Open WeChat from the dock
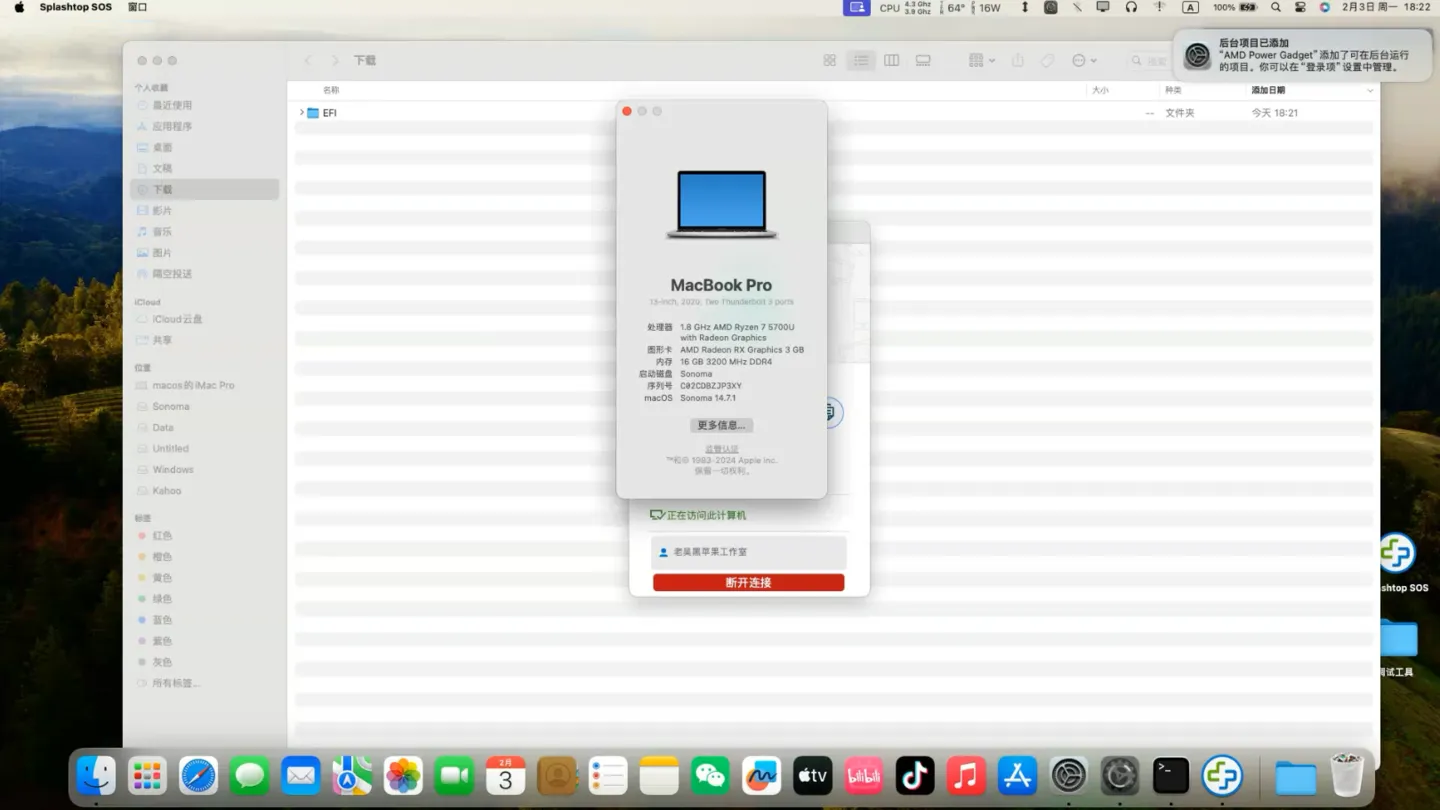The width and height of the screenshot is (1440, 810). (x=710, y=776)
